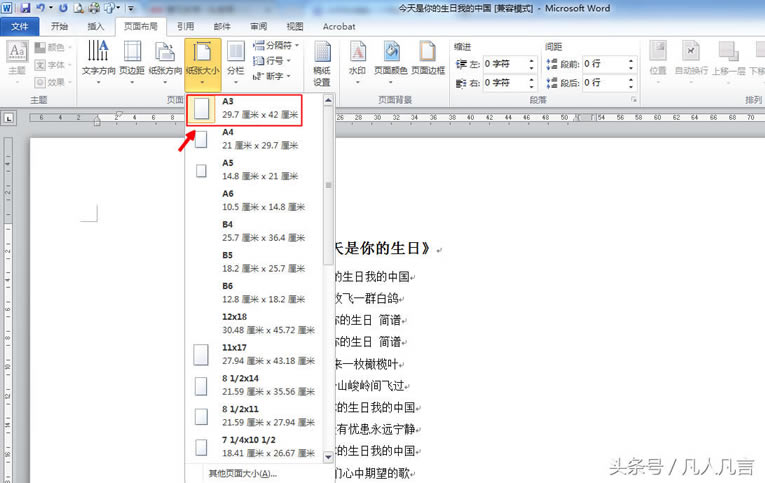Switch to the 插入 Insert tab
The width and height of the screenshot is (765, 483).
coord(96,26)
